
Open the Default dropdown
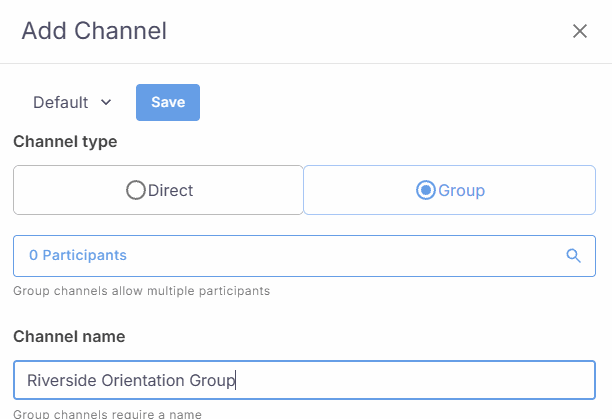click(72, 103)
